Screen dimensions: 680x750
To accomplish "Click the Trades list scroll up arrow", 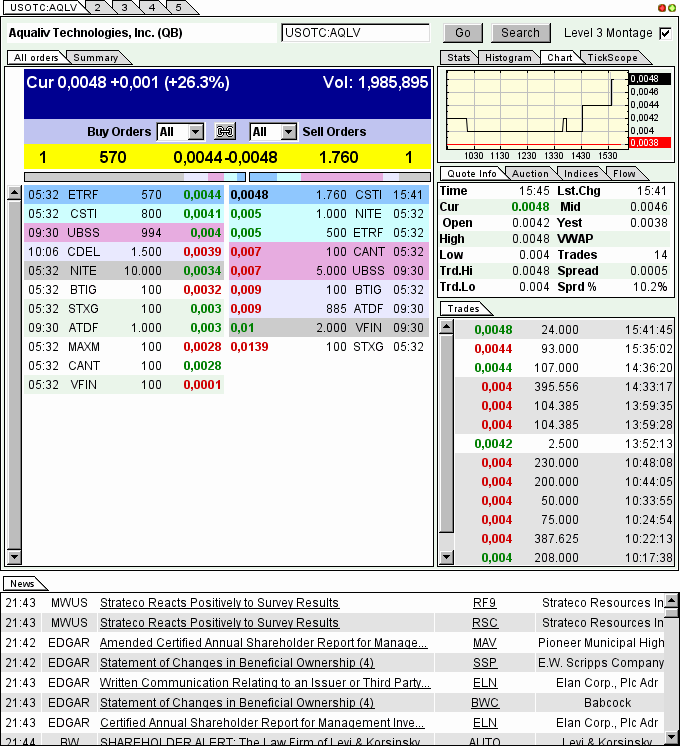I will click(447, 327).
